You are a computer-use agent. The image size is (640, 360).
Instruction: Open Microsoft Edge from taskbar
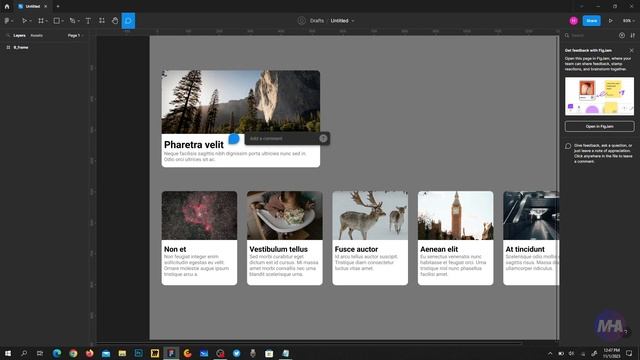coord(57,353)
